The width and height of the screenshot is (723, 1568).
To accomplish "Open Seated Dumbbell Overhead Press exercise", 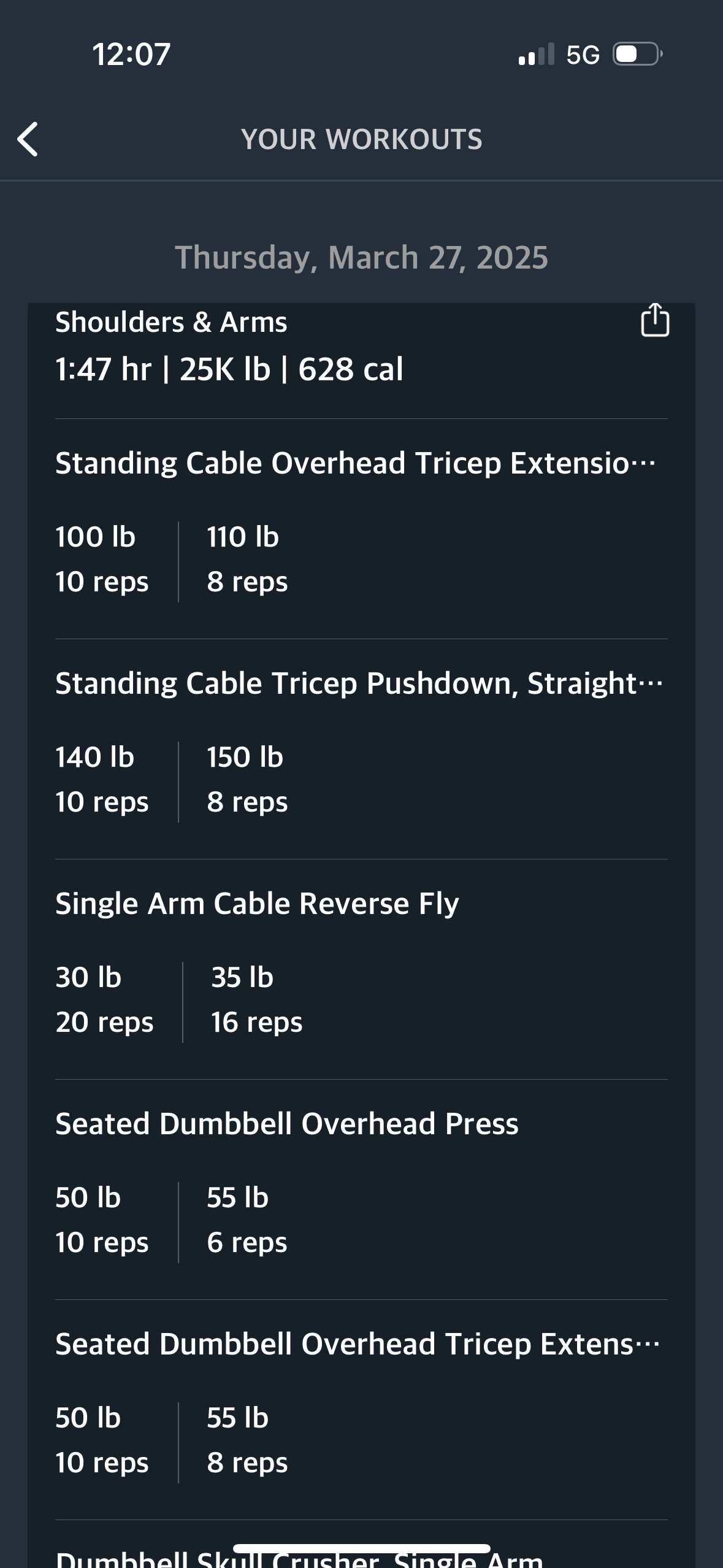I will click(287, 1123).
